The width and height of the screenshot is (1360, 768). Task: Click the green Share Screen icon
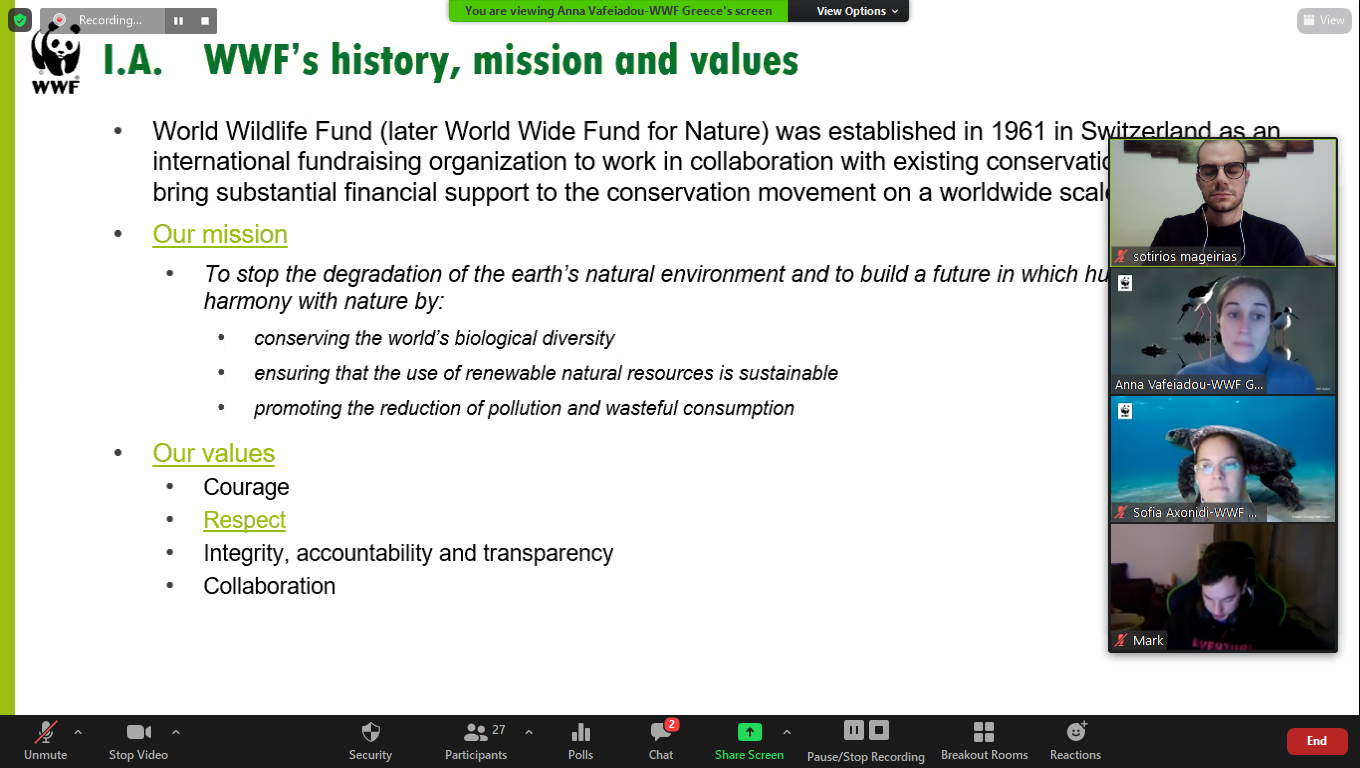[x=749, y=732]
